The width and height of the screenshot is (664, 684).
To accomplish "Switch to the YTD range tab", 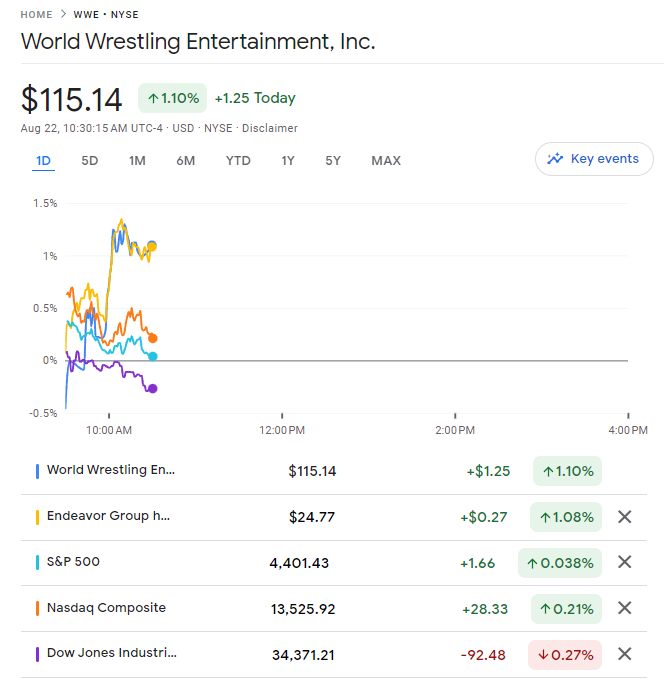I will click(238, 161).
